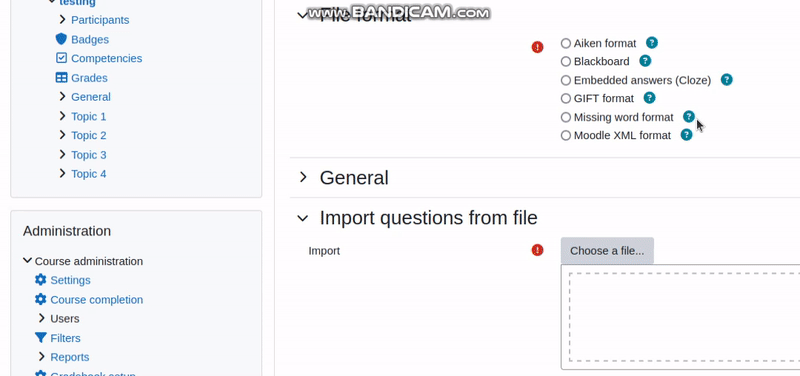This screenshot has height=376, width=800.
Task: Select the Aiken format radio button
Action: click(565, 43)
